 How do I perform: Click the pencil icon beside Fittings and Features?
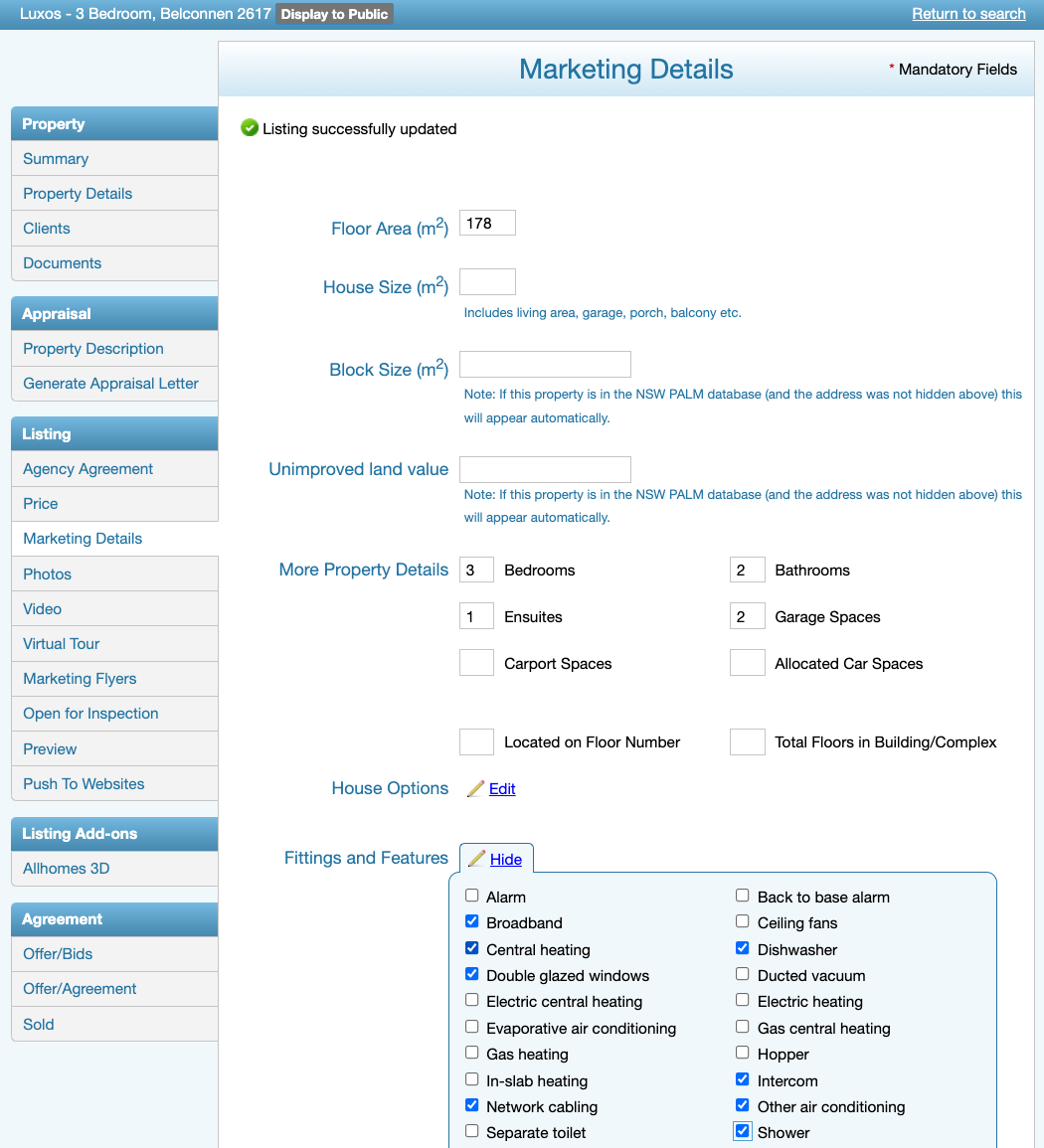pyautogui.click(x=478, y=859)
